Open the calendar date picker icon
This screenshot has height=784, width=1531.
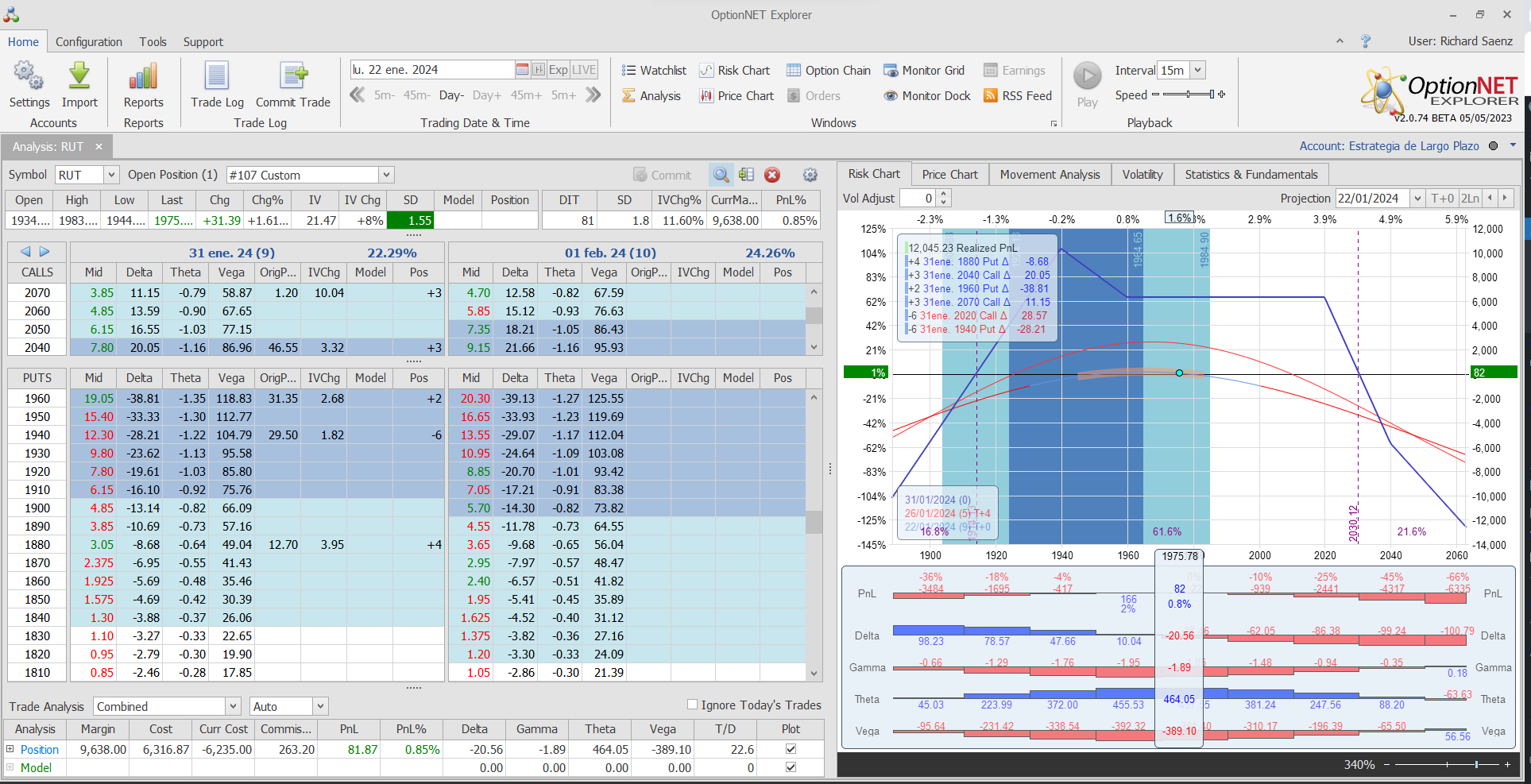click(522, 70)
